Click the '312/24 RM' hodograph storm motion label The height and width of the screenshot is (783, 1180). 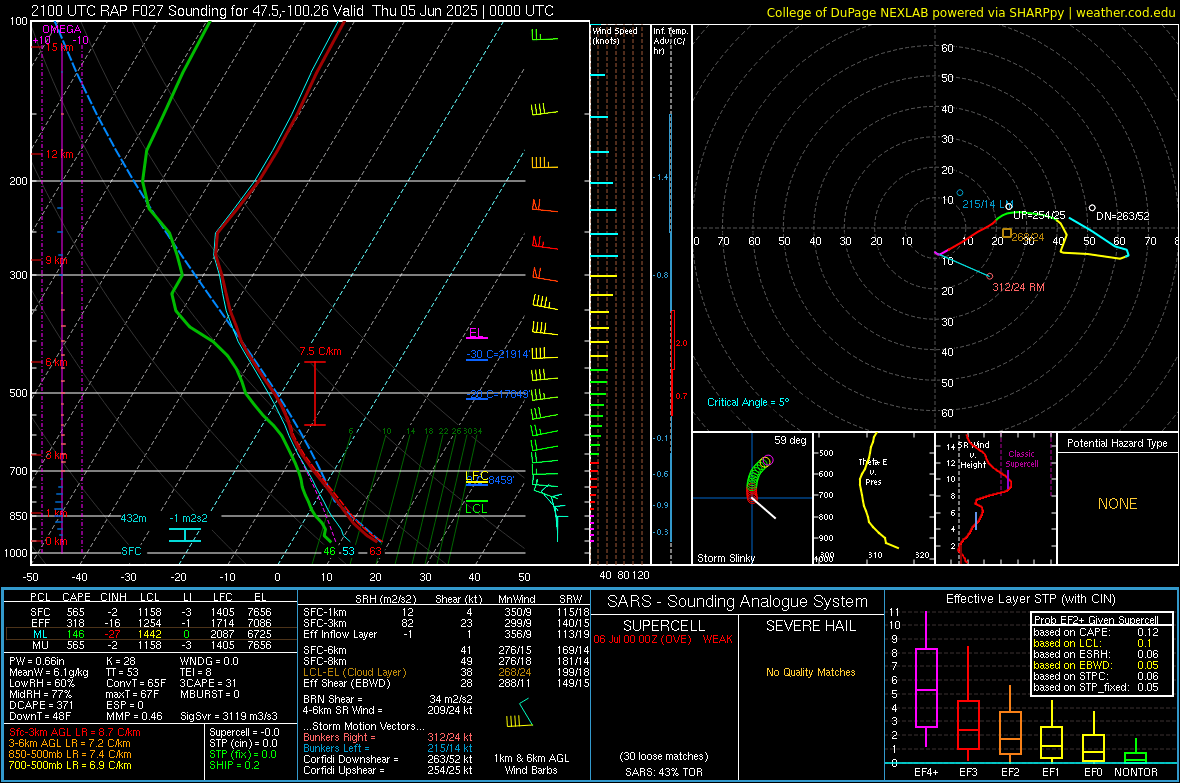[1018, 288]
